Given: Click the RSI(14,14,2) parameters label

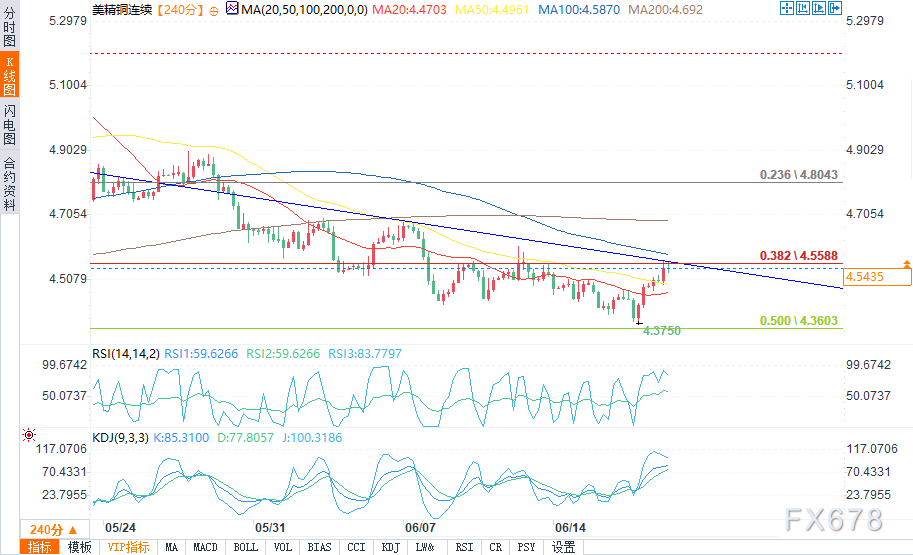Looking at the screenshot, I should click(x=126, y=353).
